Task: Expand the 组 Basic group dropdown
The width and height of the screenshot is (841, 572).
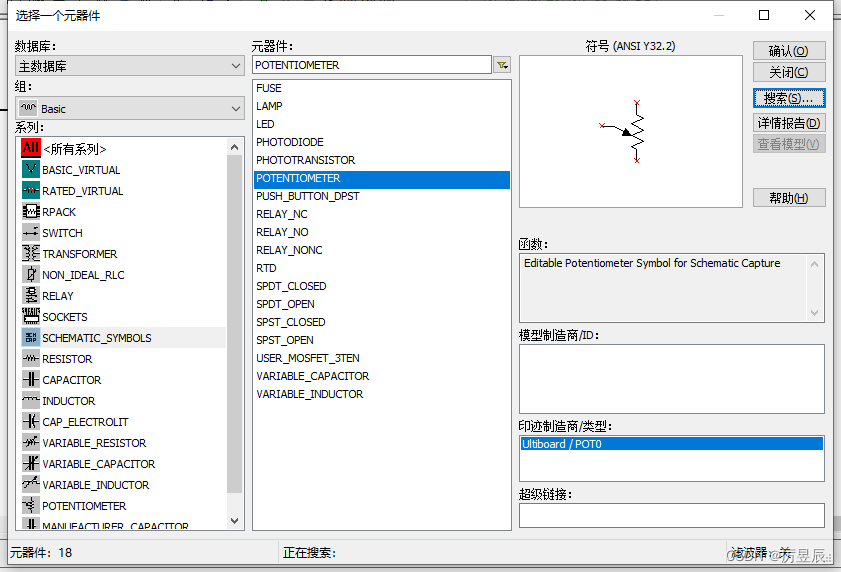Action: (x=129, y=108)
